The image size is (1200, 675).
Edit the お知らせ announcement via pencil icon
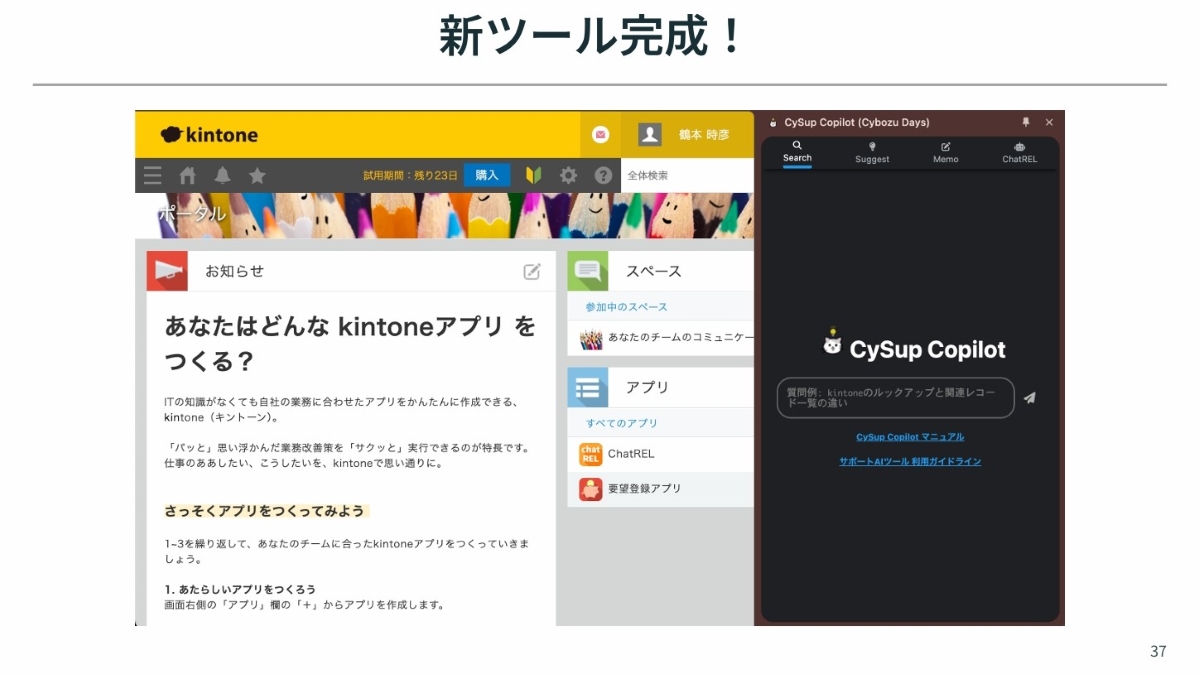(532, 271)
